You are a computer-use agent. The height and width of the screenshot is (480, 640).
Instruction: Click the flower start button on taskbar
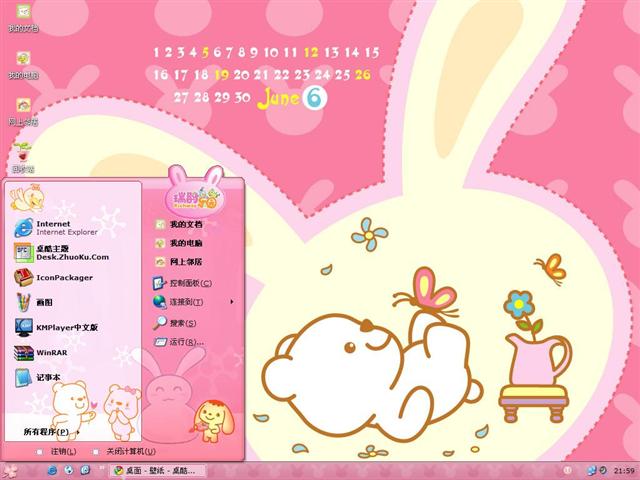11,470
